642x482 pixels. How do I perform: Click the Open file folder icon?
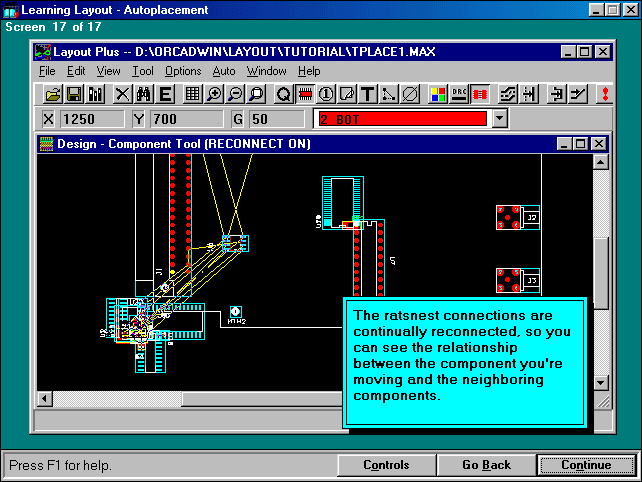click(x=53, y=94)
